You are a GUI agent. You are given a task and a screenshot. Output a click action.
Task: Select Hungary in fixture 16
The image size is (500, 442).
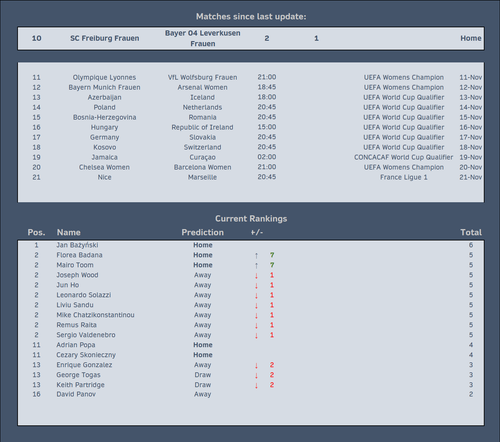click(104, 127)
